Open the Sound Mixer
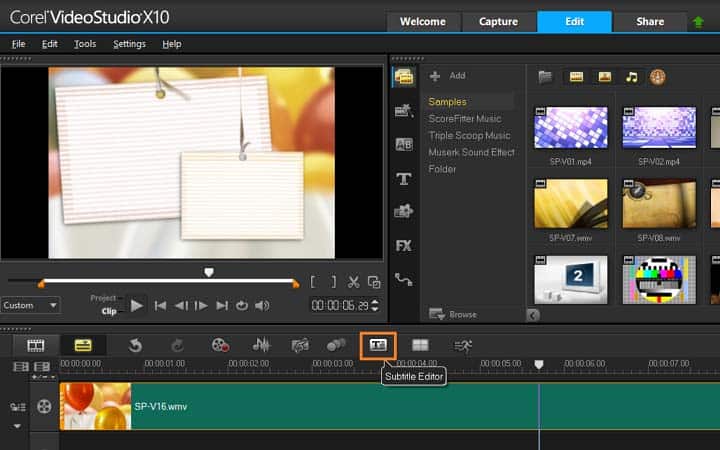 [x=261, y=345]
